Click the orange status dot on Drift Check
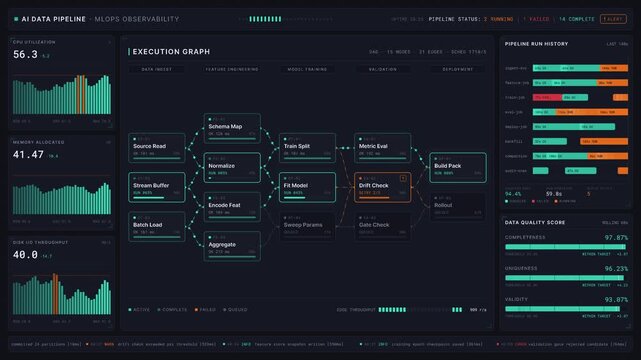 click(361, 178)
